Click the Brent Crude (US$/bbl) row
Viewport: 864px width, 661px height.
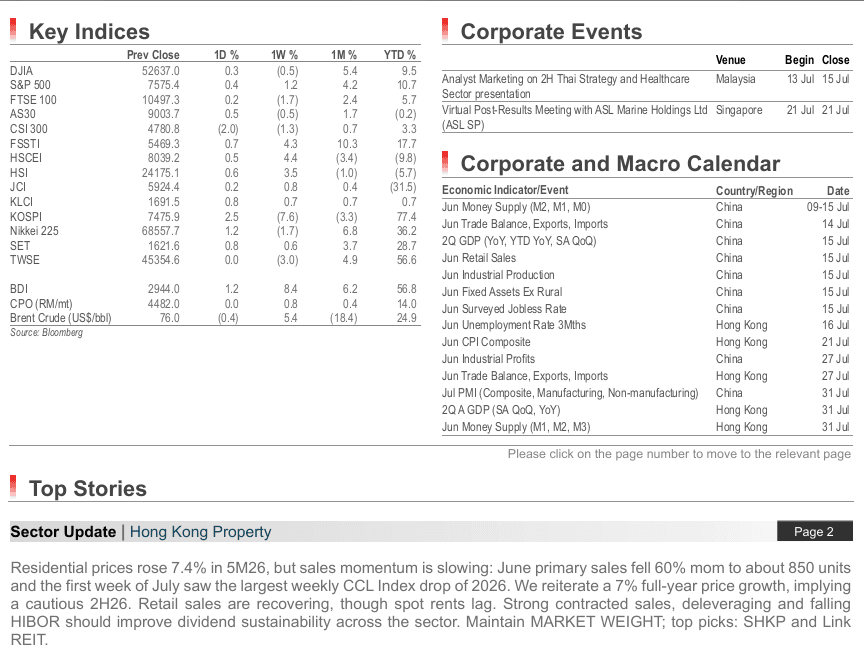[x=213, y=318]
